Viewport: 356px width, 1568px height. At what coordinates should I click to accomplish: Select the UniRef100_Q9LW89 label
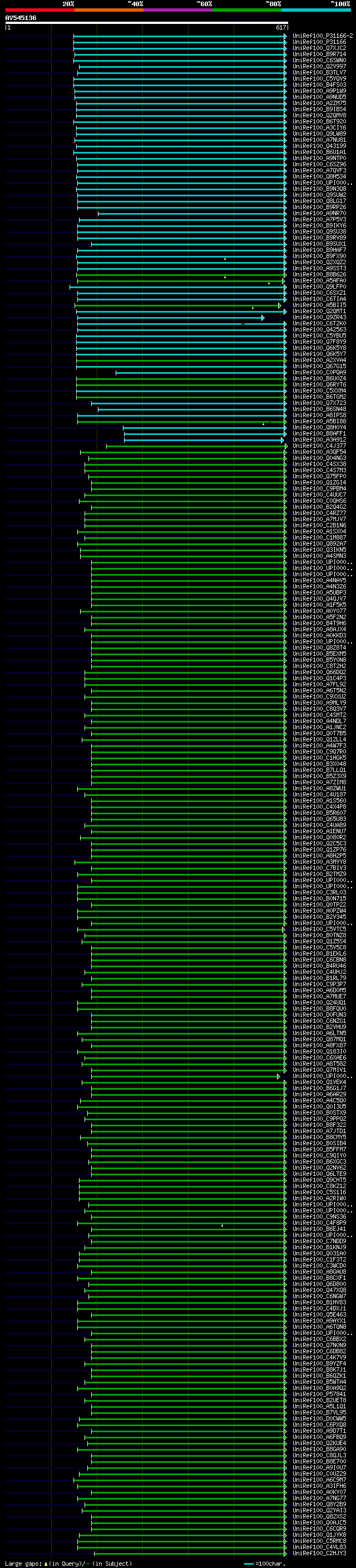[x=319, y=134]
